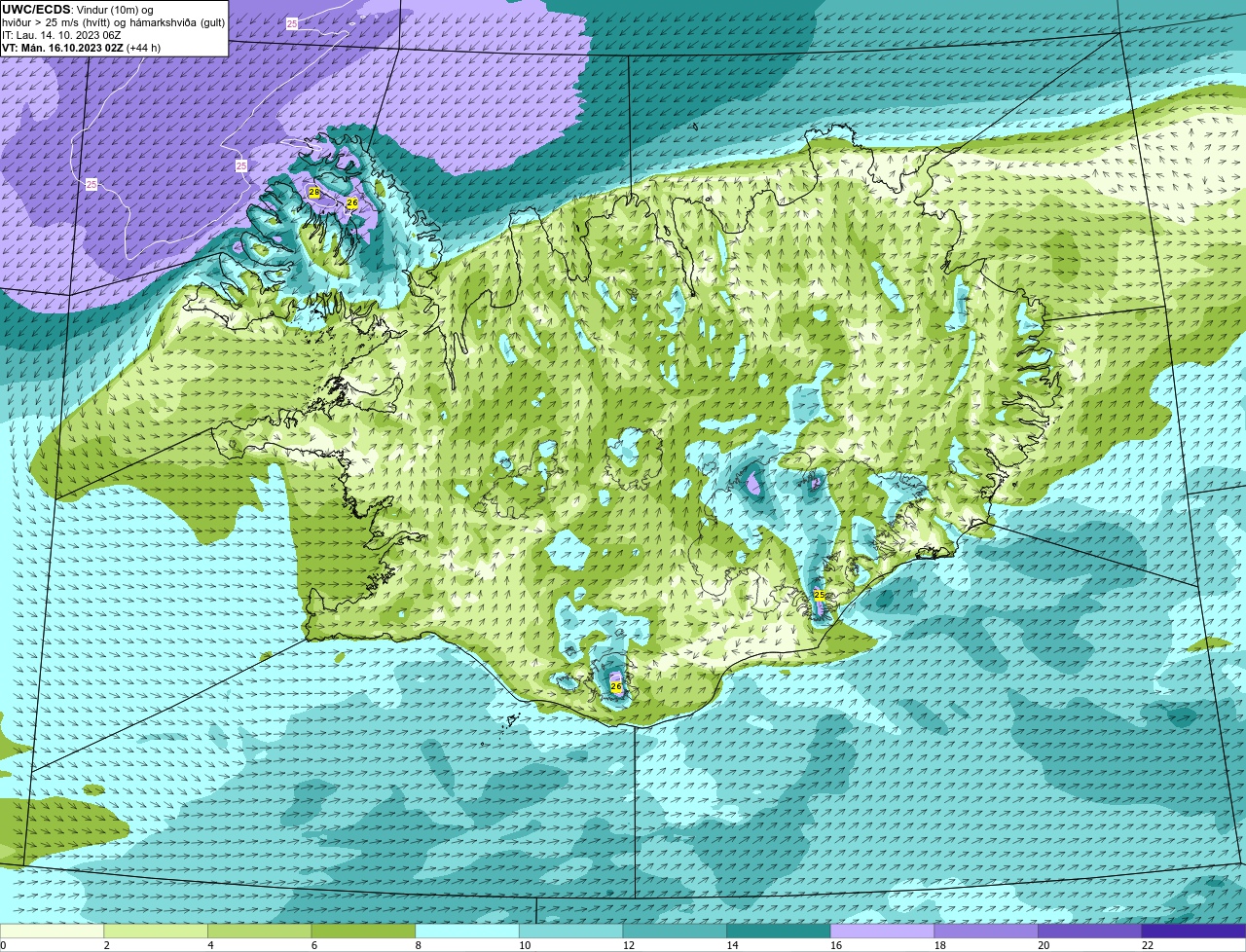This screenshot has height=952, width=1246.
Task: Click the legend tick label '18'
Action: (940, 944)
